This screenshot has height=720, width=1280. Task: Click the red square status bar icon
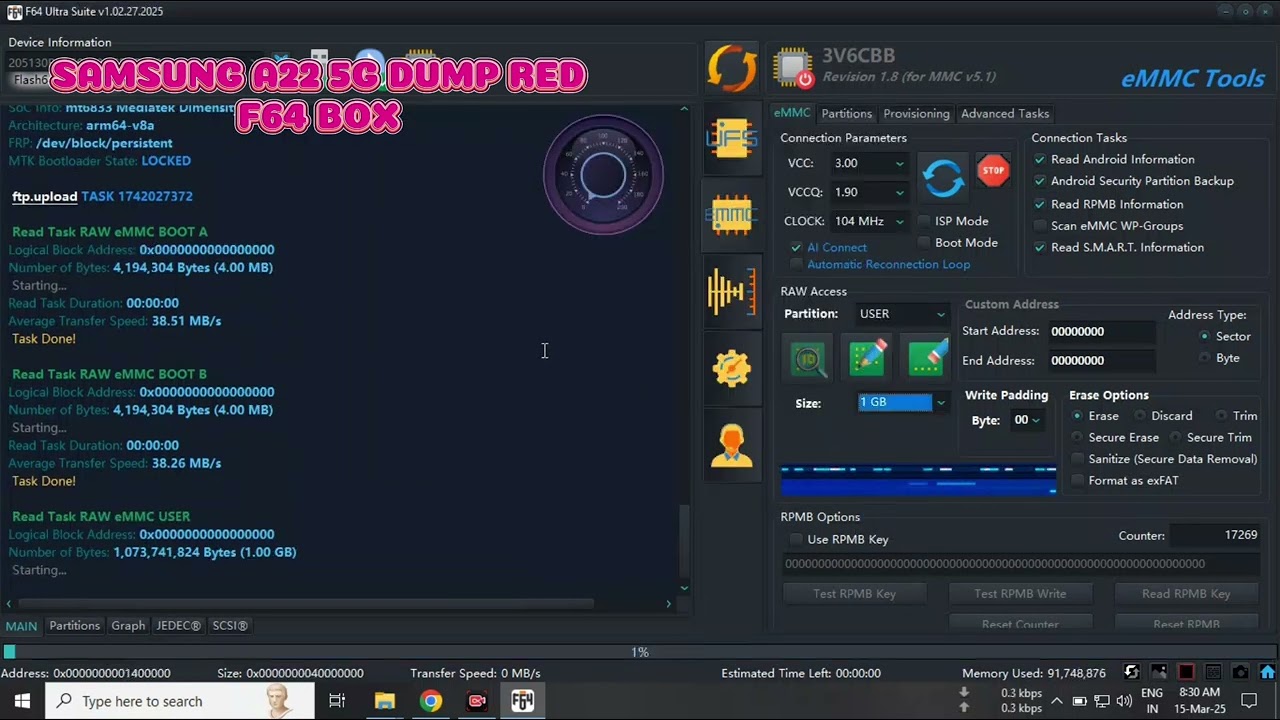(1186, 672)
